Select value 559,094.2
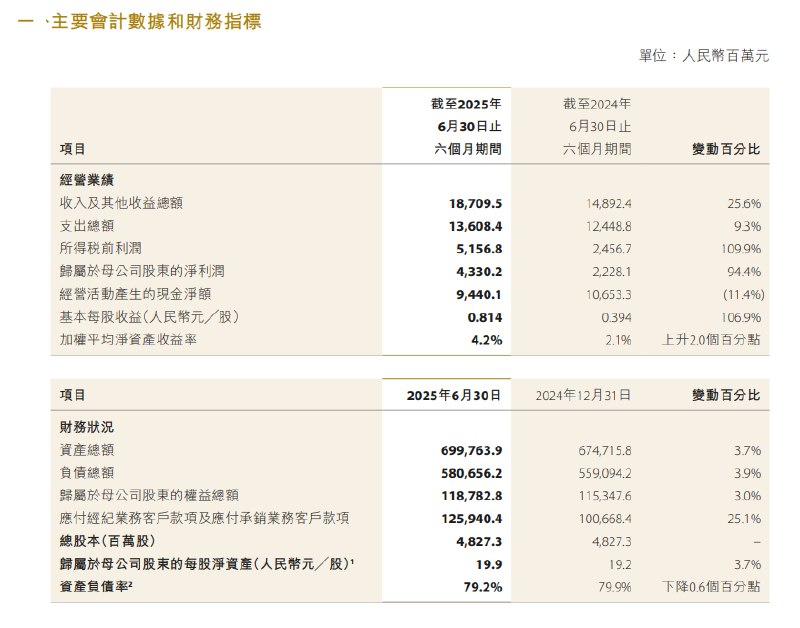Viewport: 800px width, 628px height. point(605,473)
